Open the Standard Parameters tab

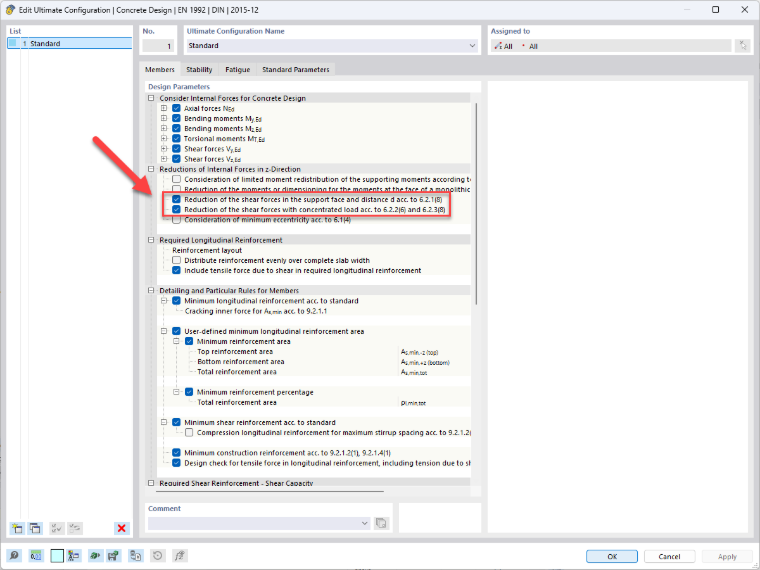coord(296,69)
